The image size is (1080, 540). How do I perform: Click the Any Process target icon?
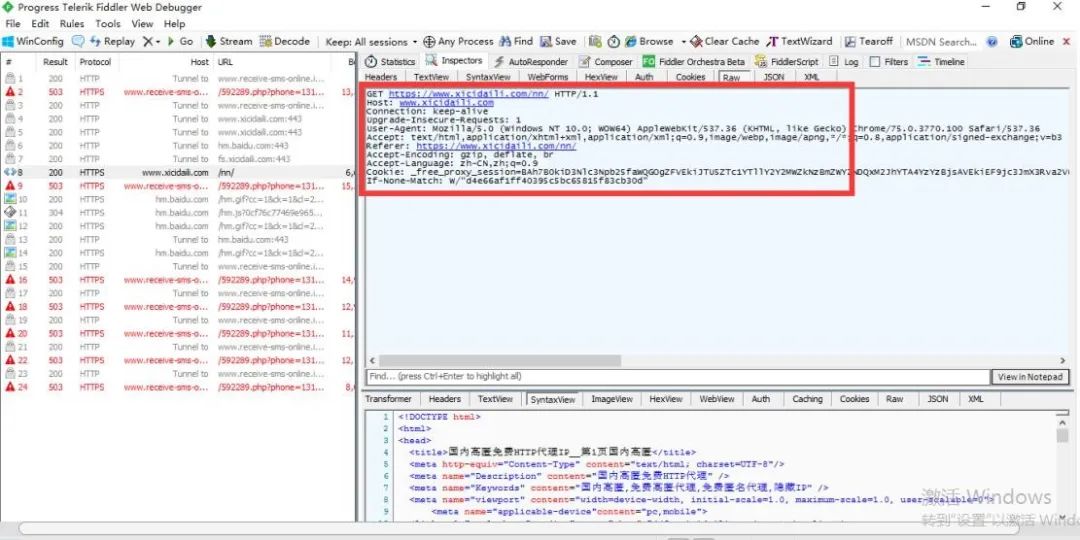(429, 41)
